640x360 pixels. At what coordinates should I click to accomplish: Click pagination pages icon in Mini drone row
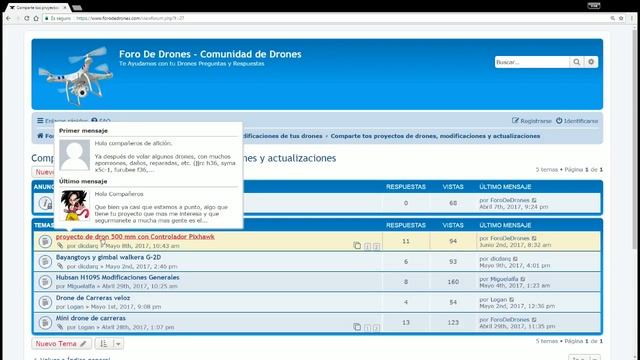tap(357, 327)
